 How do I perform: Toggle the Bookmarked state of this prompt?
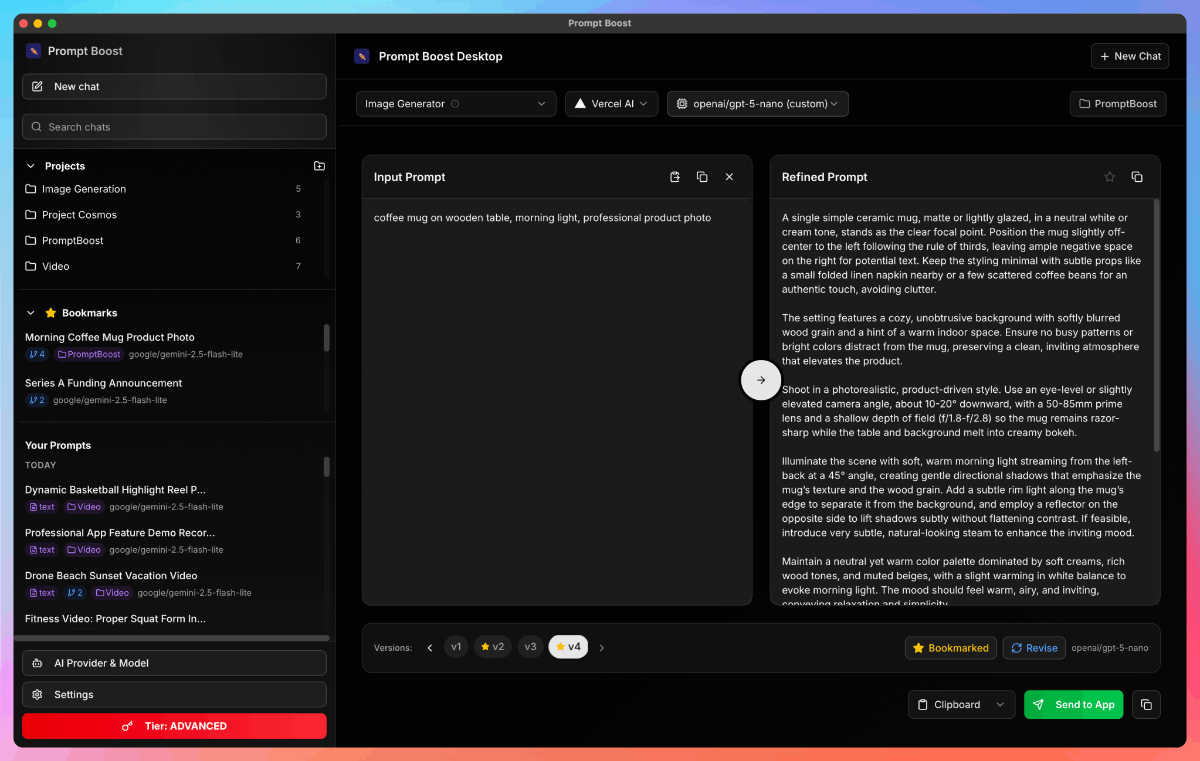950,647
